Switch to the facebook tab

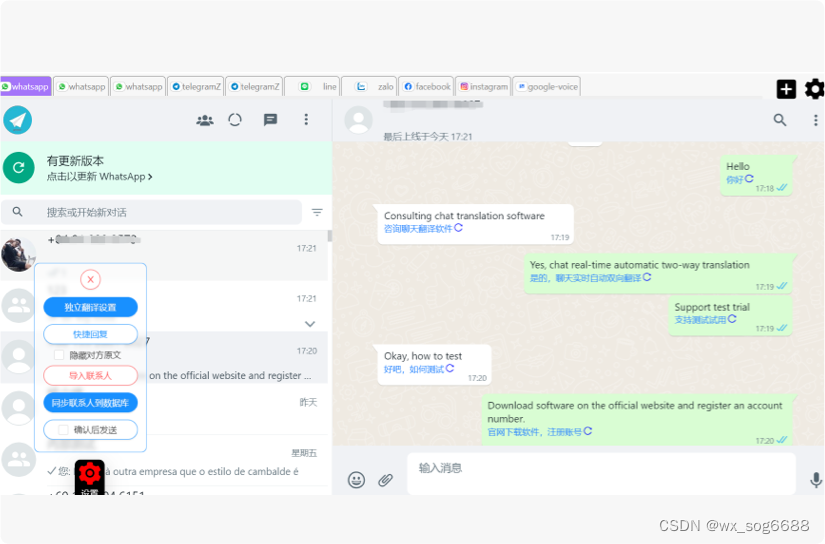426,87
